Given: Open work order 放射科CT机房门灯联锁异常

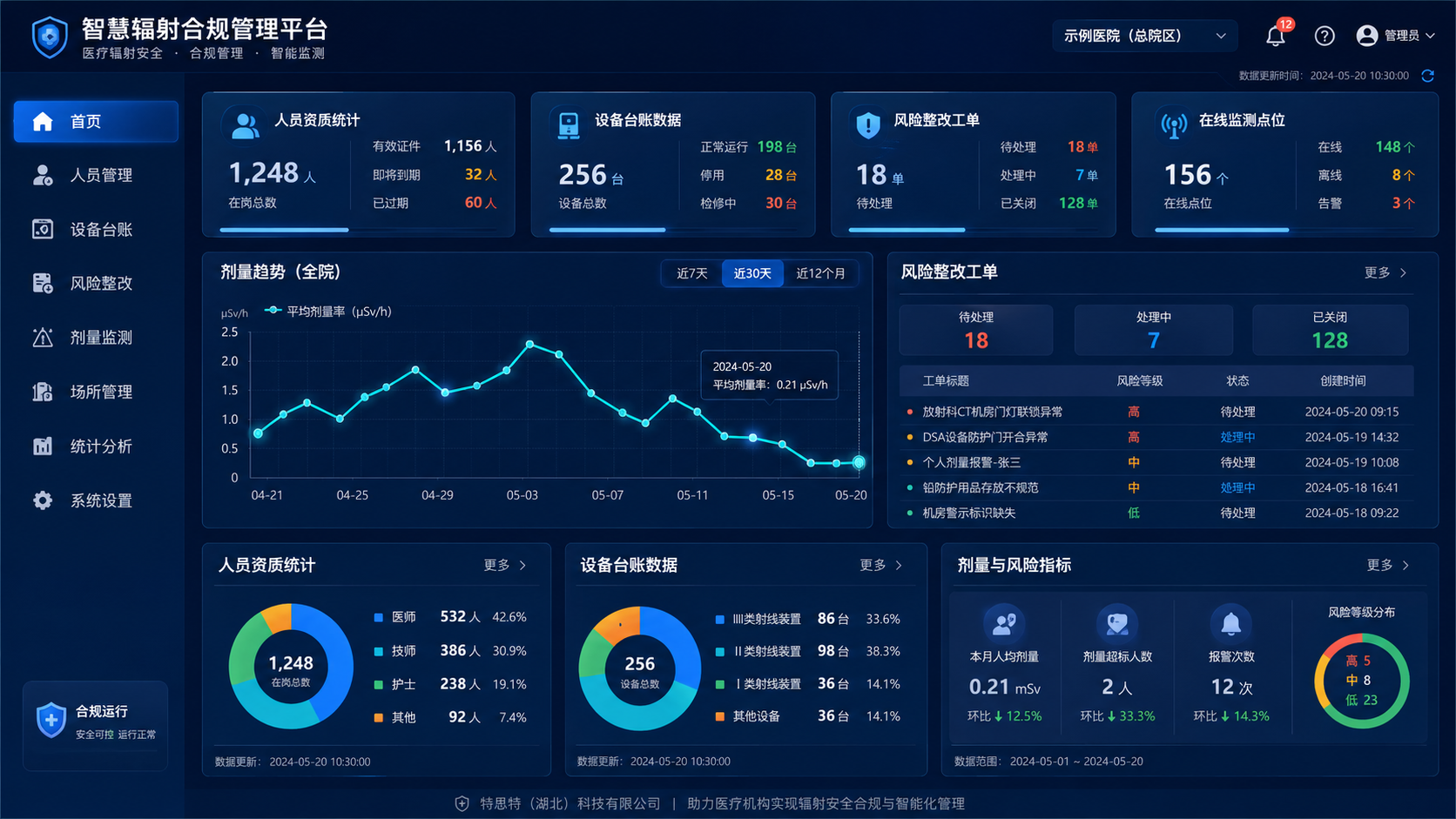Looking at the screenshot, I should point(1156,412).
